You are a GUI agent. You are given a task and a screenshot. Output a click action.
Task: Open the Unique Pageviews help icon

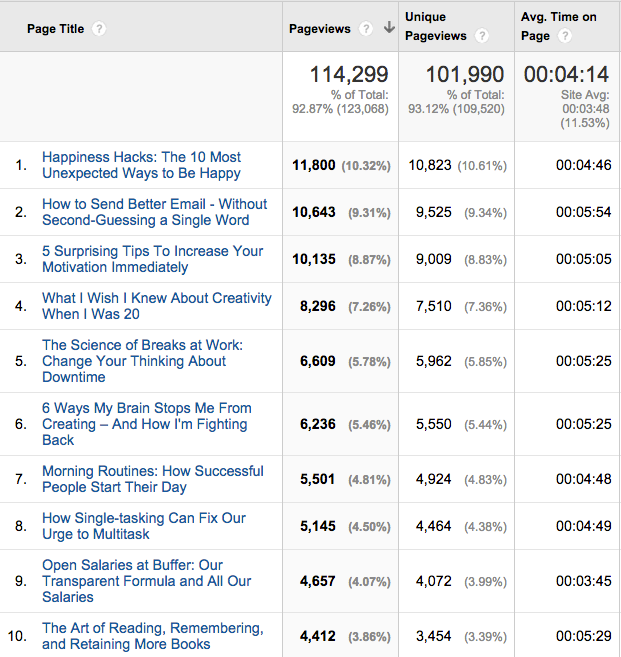[482, 36]
